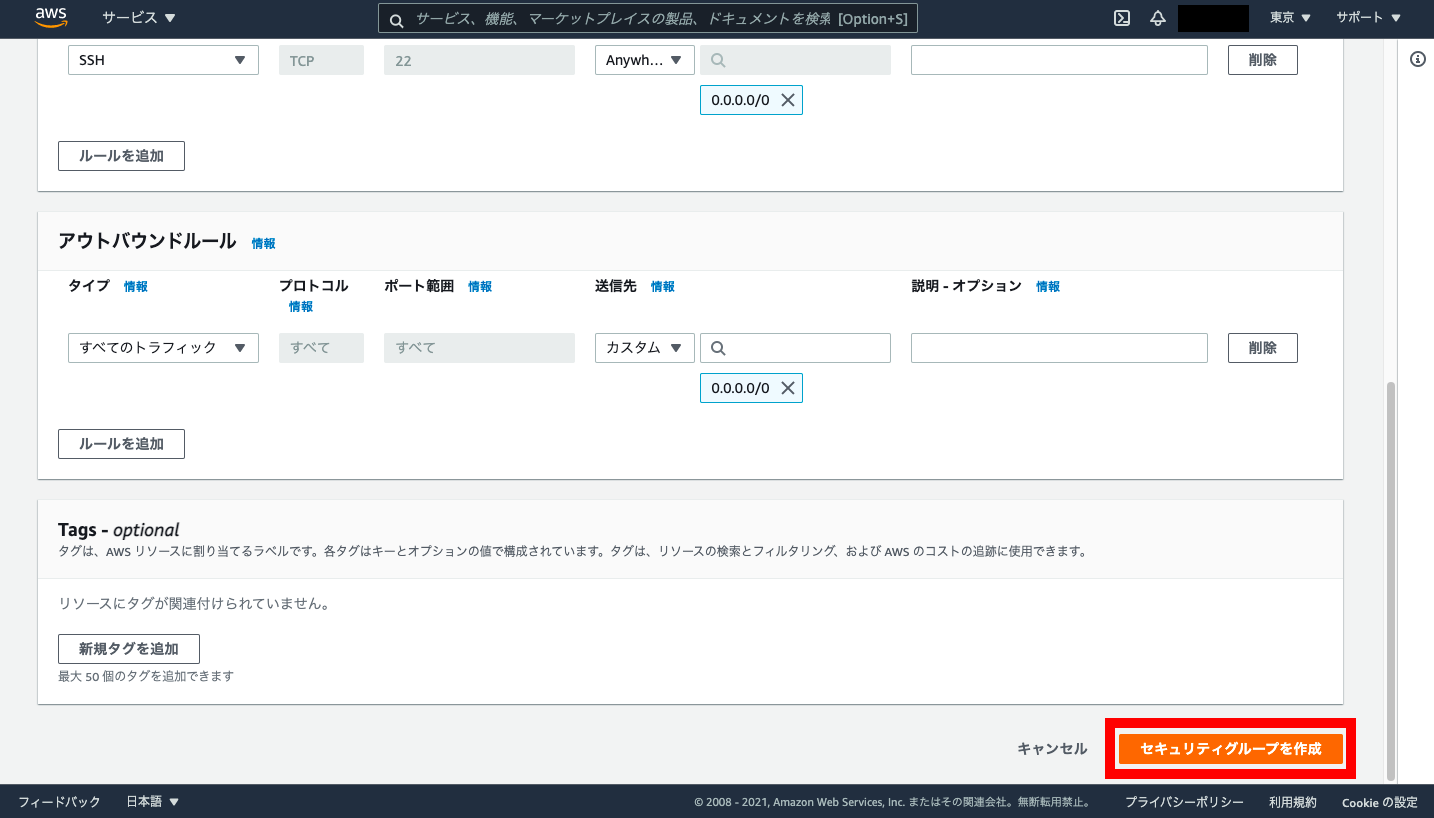Viewport: 1434px width, 818px height.
Task: Expand the すべてのトラフィック type dropdown
Action: point(163,348)
